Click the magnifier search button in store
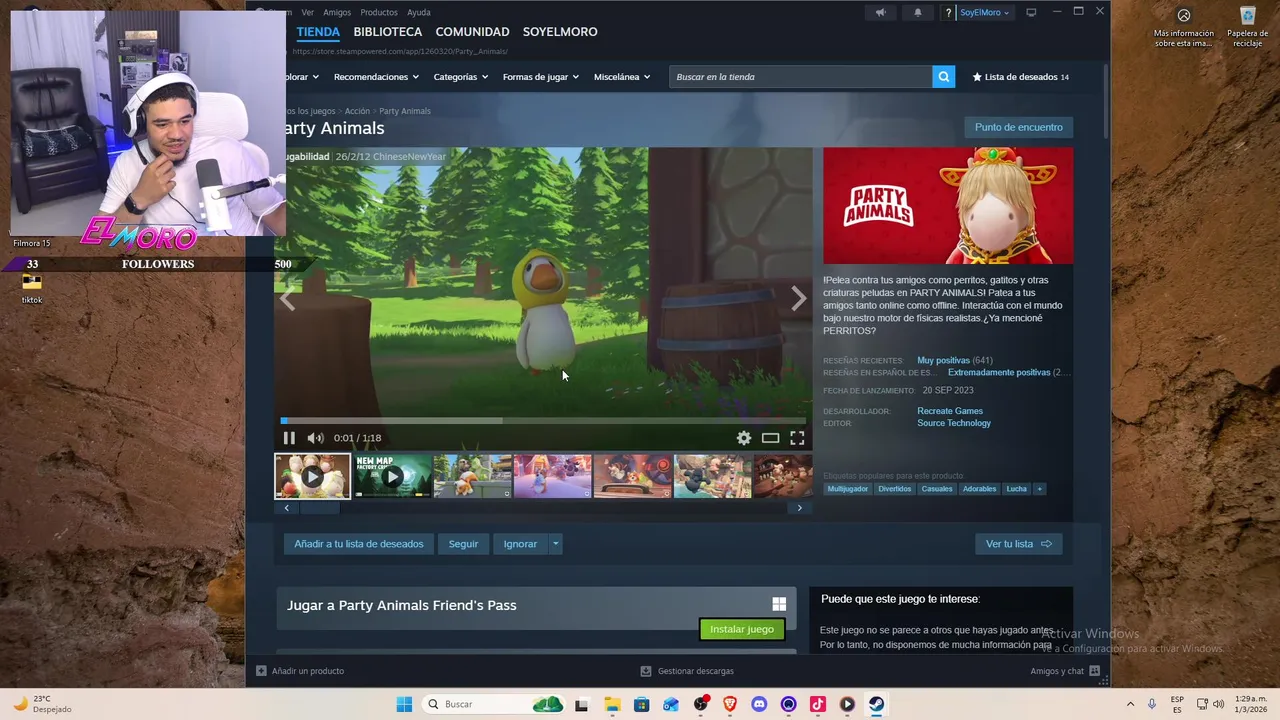1280x720 pixels. (943, 77)
